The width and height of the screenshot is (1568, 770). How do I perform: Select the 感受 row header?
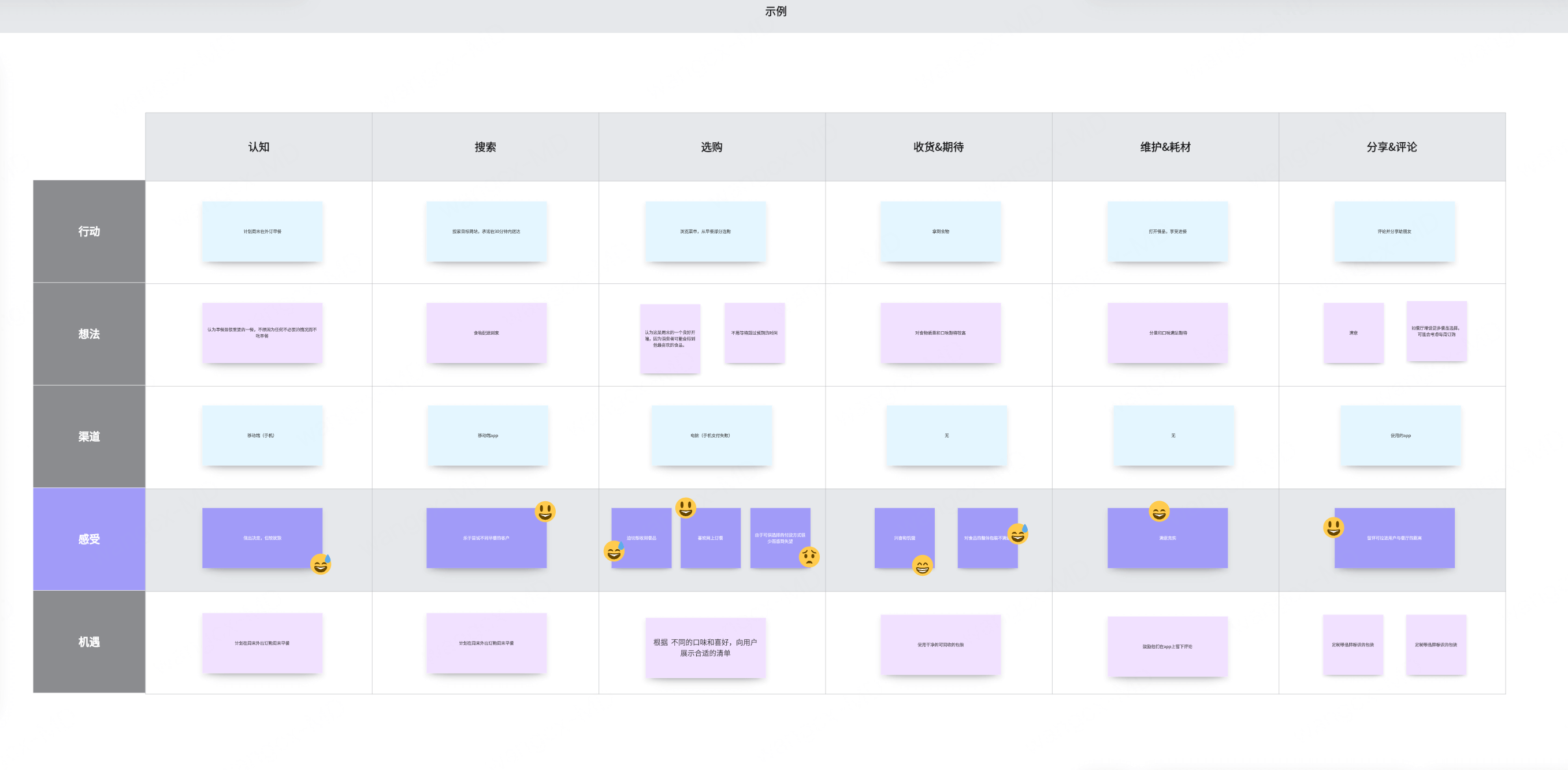point(89,539)
